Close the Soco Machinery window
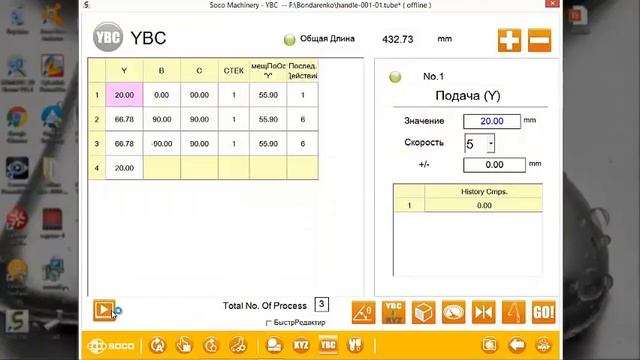 point(552,4)
